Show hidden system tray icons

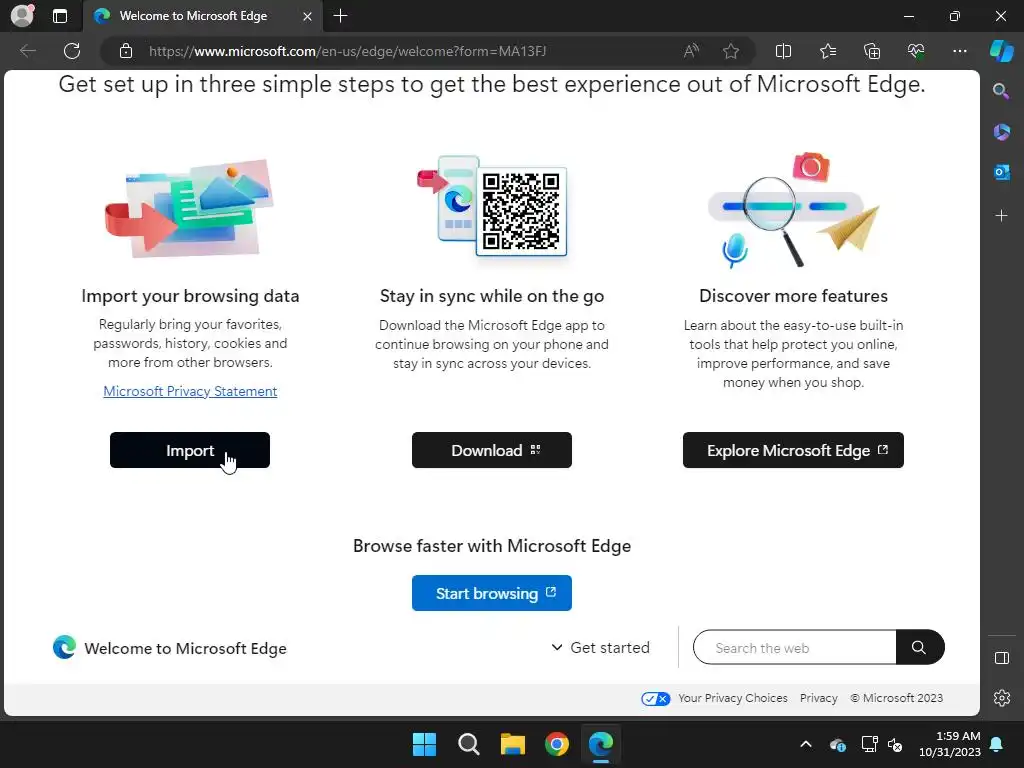(806, 744)
